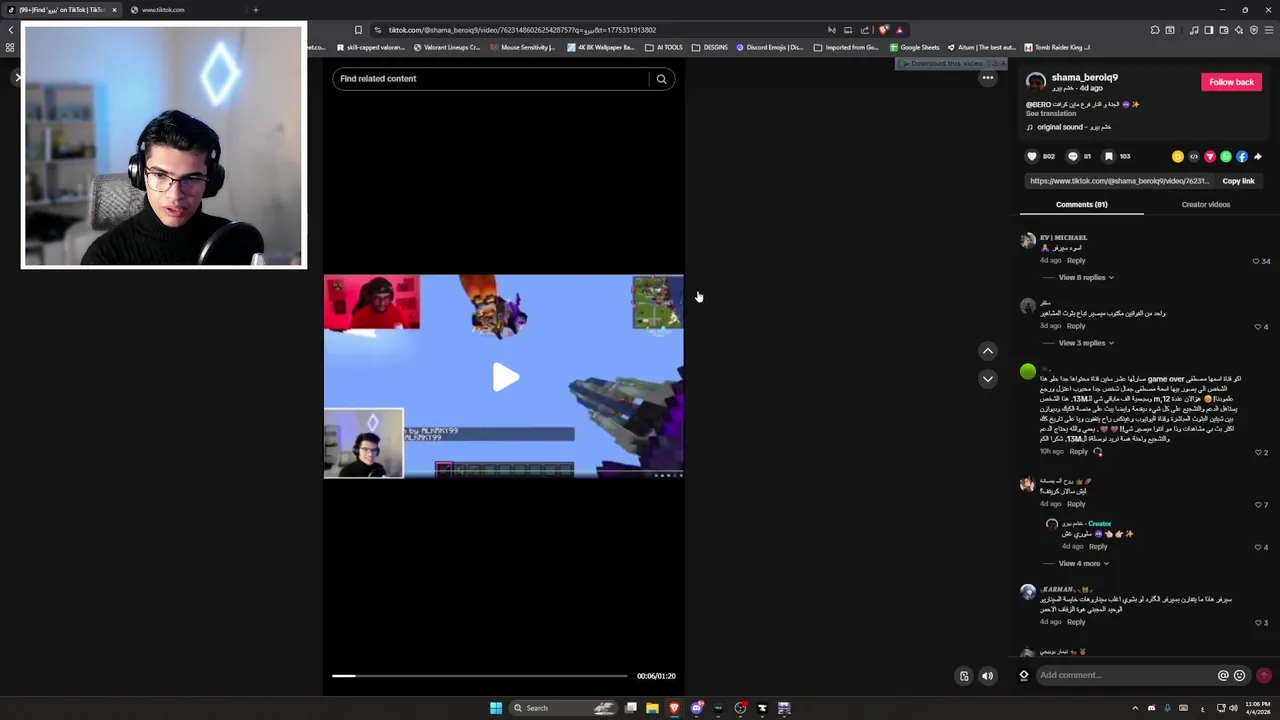The height and width of the screenshot is (720, 1280).
Task: Open the browser extensions puzzle icon
Action: [1155, 30]
